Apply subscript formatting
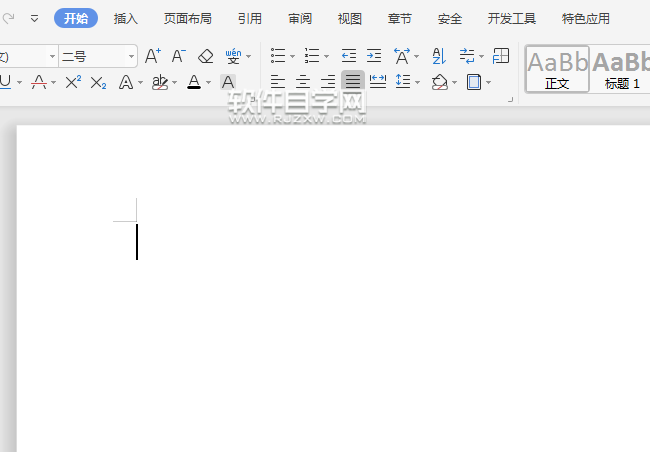650x452 pixels. [x=98, y=83]
